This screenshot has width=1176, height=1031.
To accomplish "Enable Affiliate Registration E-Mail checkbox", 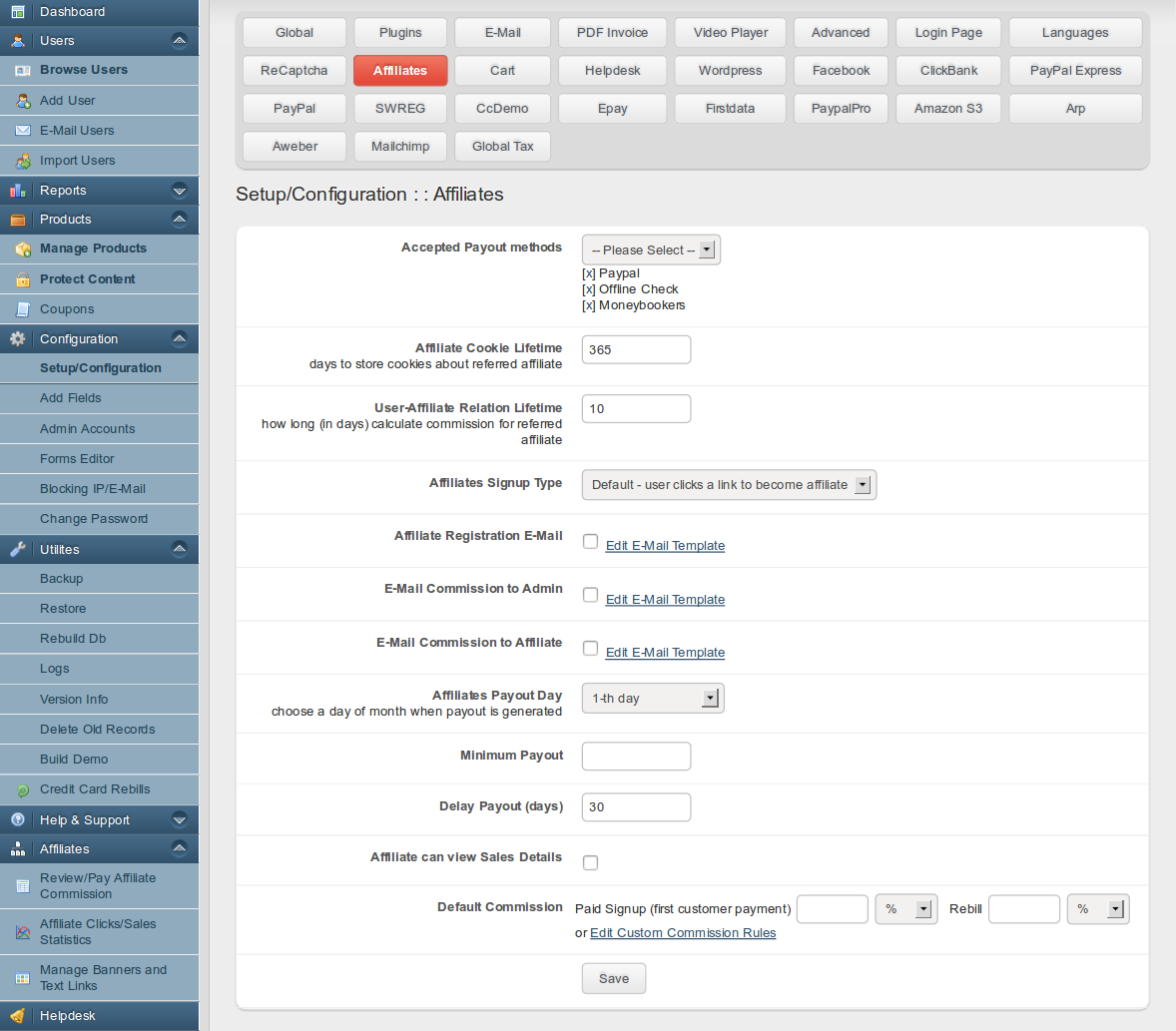I will (591, 542).
